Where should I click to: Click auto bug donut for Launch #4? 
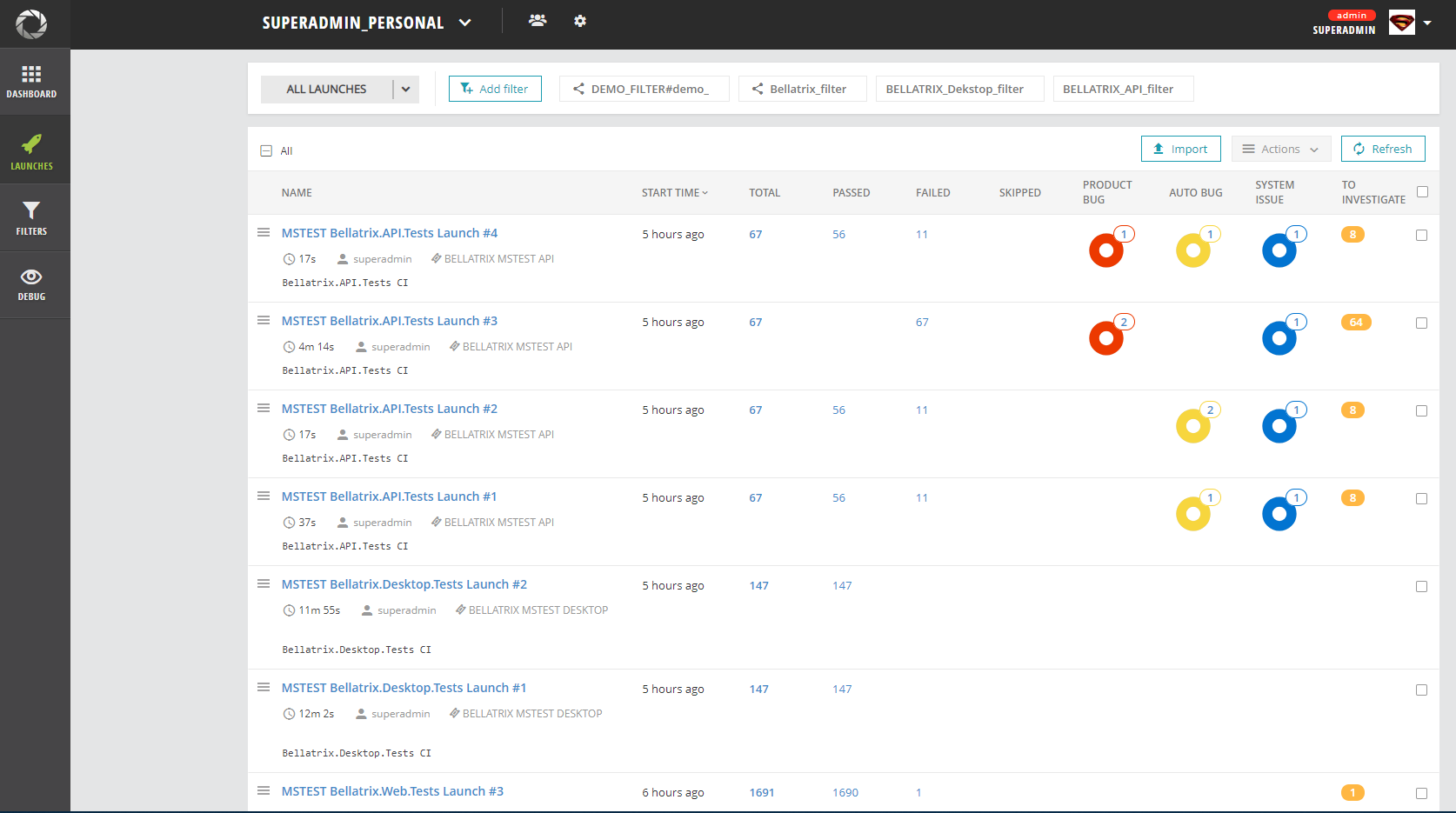coord(1193,250)
